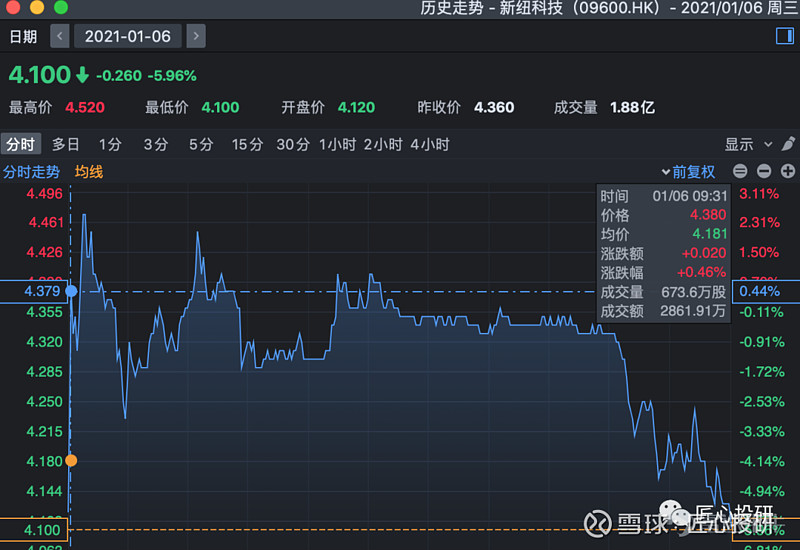The image size is (800, 550).
Task: Switch to the 15分 interval
Action: click(x=247, y=144)
